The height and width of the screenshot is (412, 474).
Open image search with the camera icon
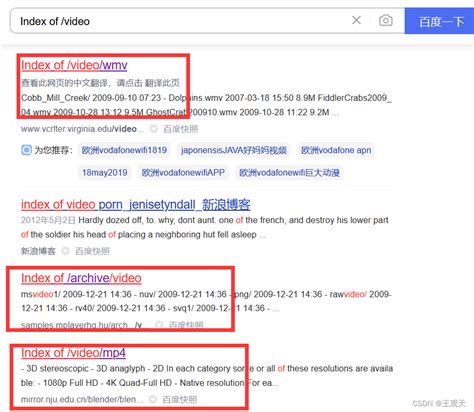pos(386,21)
